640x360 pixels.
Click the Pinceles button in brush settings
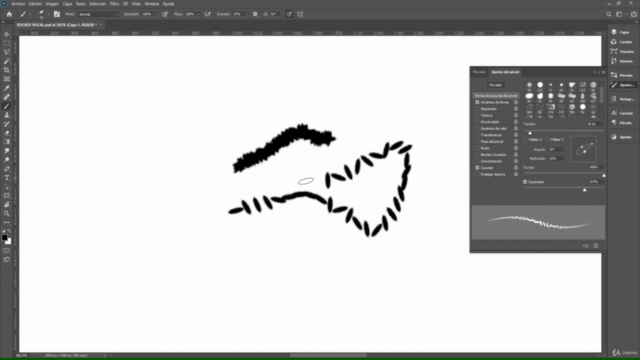(x=496, y=85)
